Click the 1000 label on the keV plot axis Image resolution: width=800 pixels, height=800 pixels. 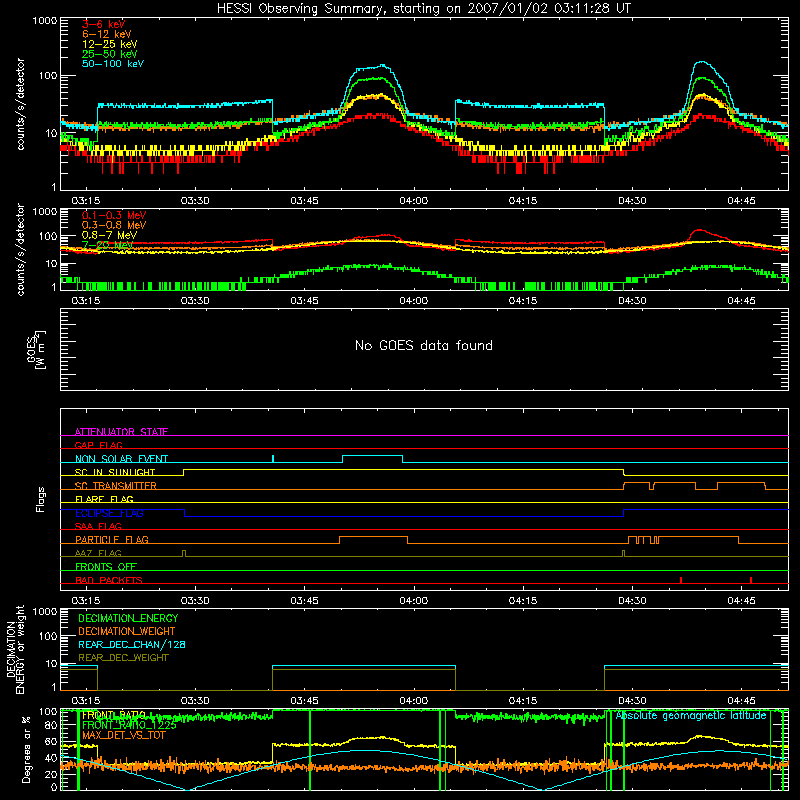pyautogui.click(x=45, y=21)
